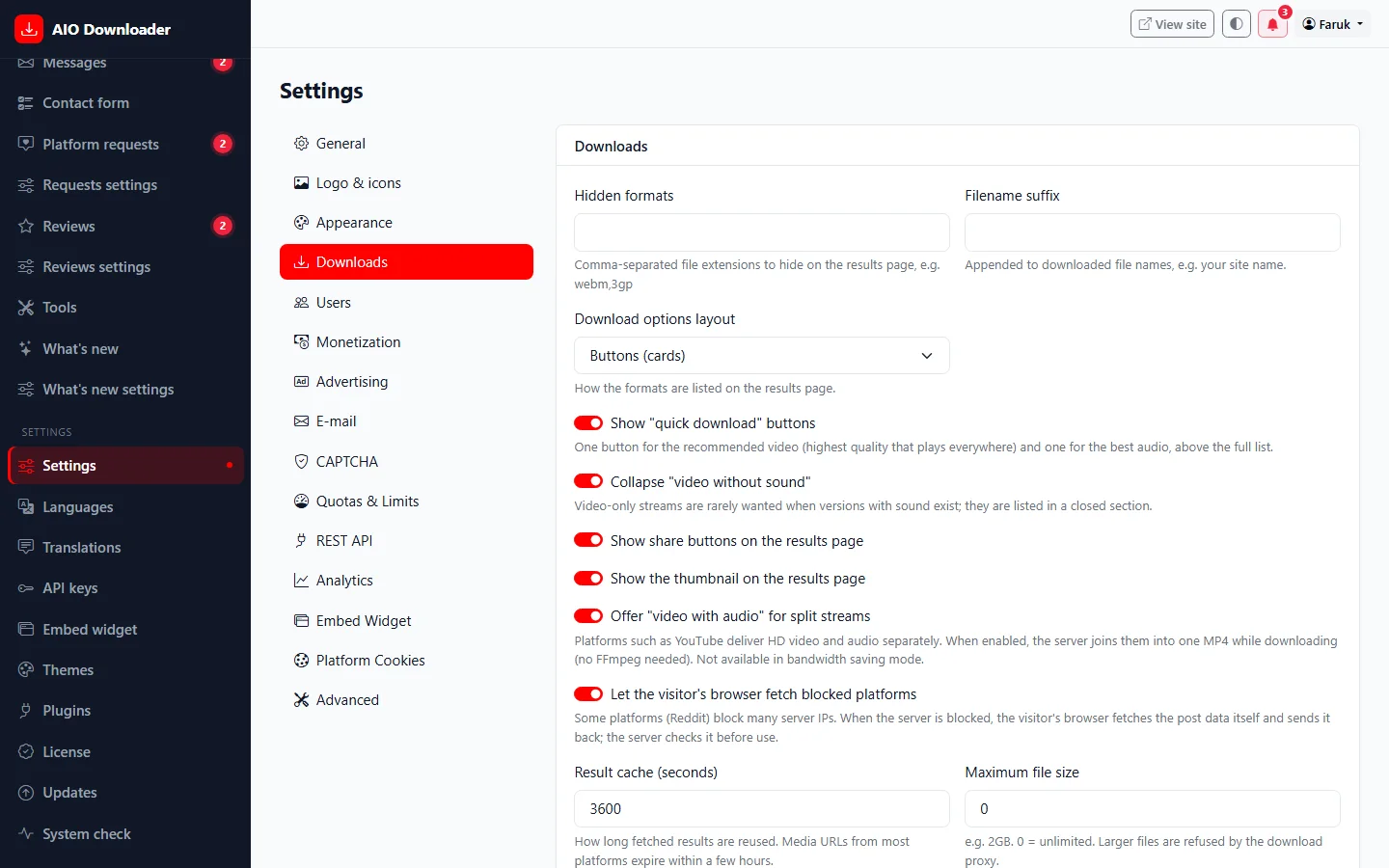This screenshot has width=1389, height=868.
Task: Toggle dark mode contrast icon
Action: pyautogui.click(x=1237, y=24)
